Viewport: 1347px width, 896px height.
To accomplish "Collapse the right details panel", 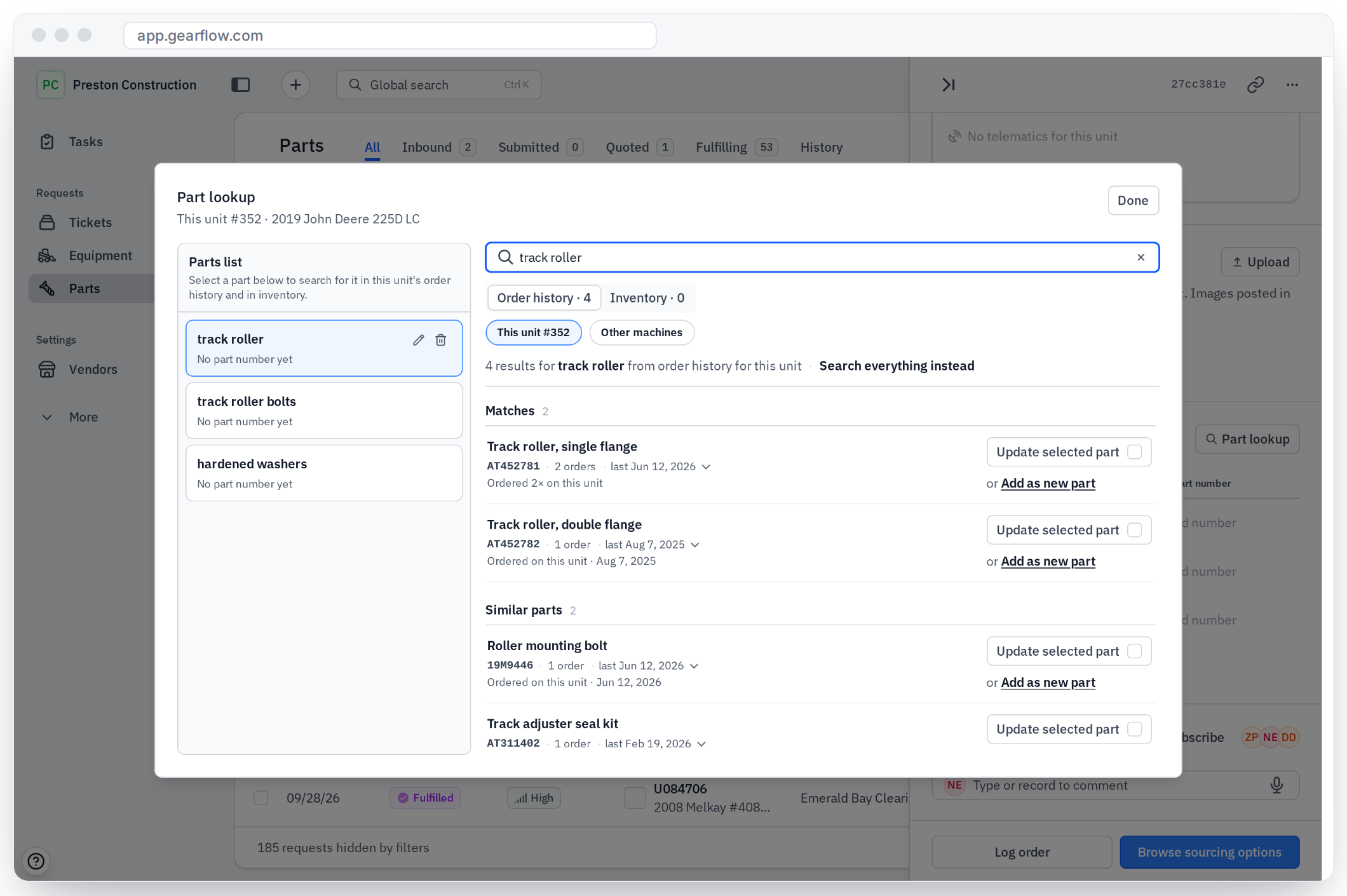I will pos(949,85).
